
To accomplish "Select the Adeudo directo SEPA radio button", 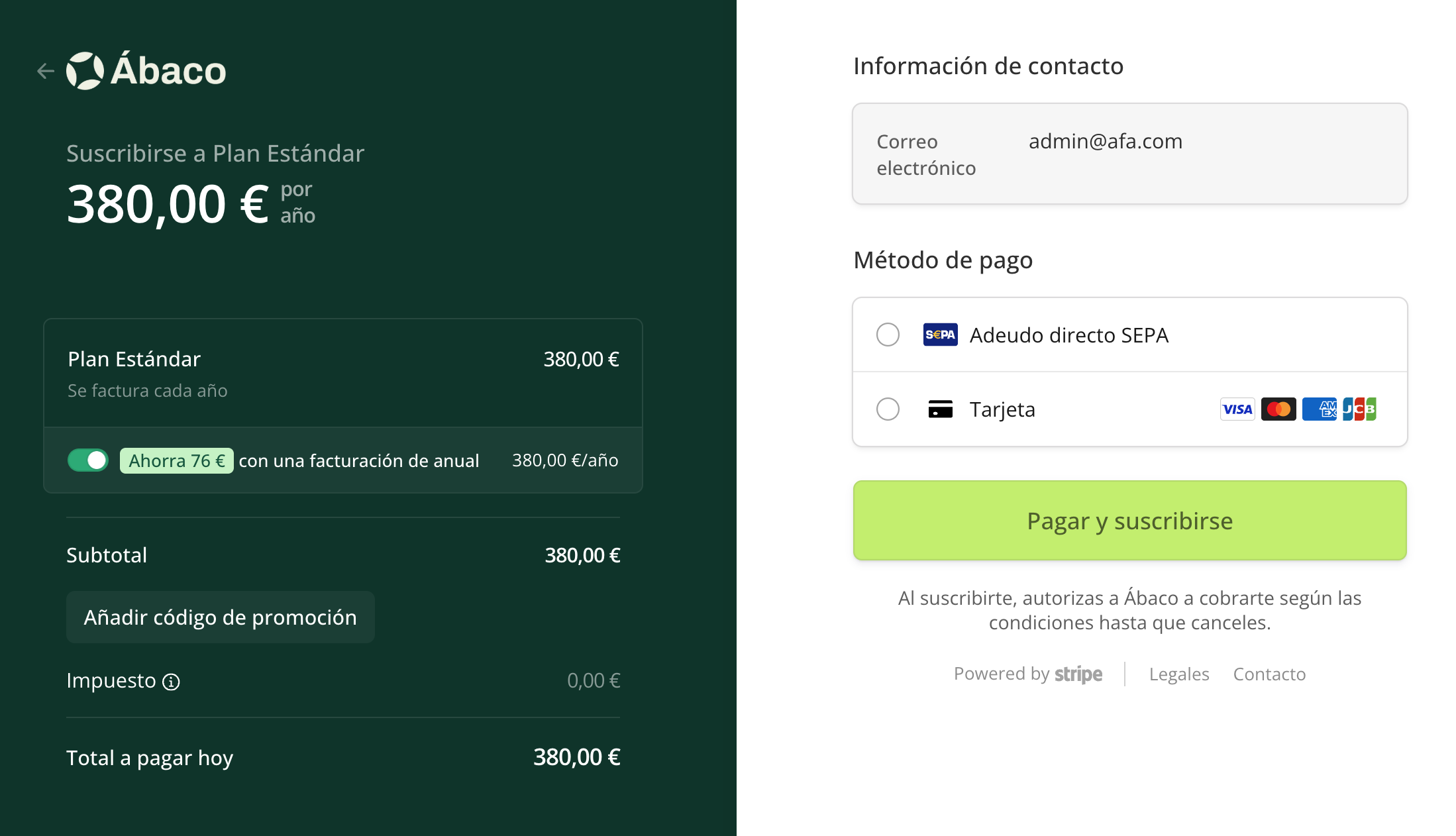I will point(888,335).
